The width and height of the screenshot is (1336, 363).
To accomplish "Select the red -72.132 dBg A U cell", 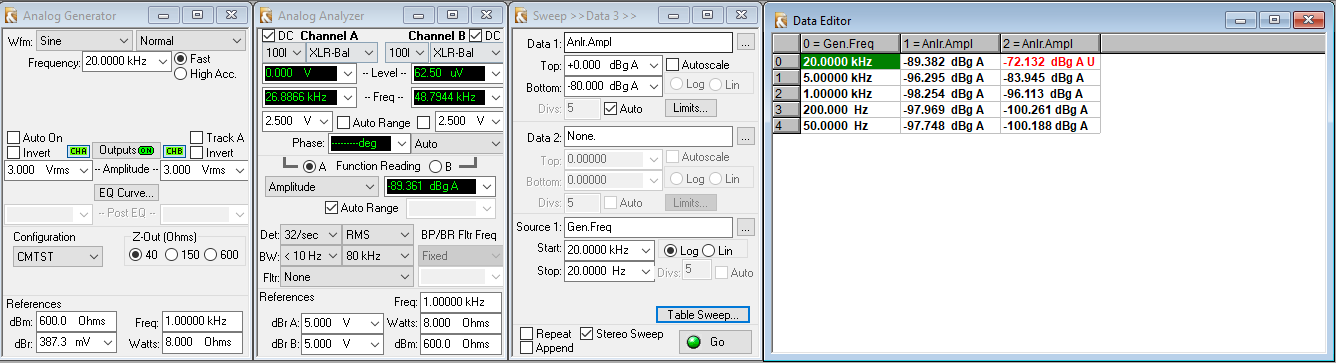I will (1050, 61).
